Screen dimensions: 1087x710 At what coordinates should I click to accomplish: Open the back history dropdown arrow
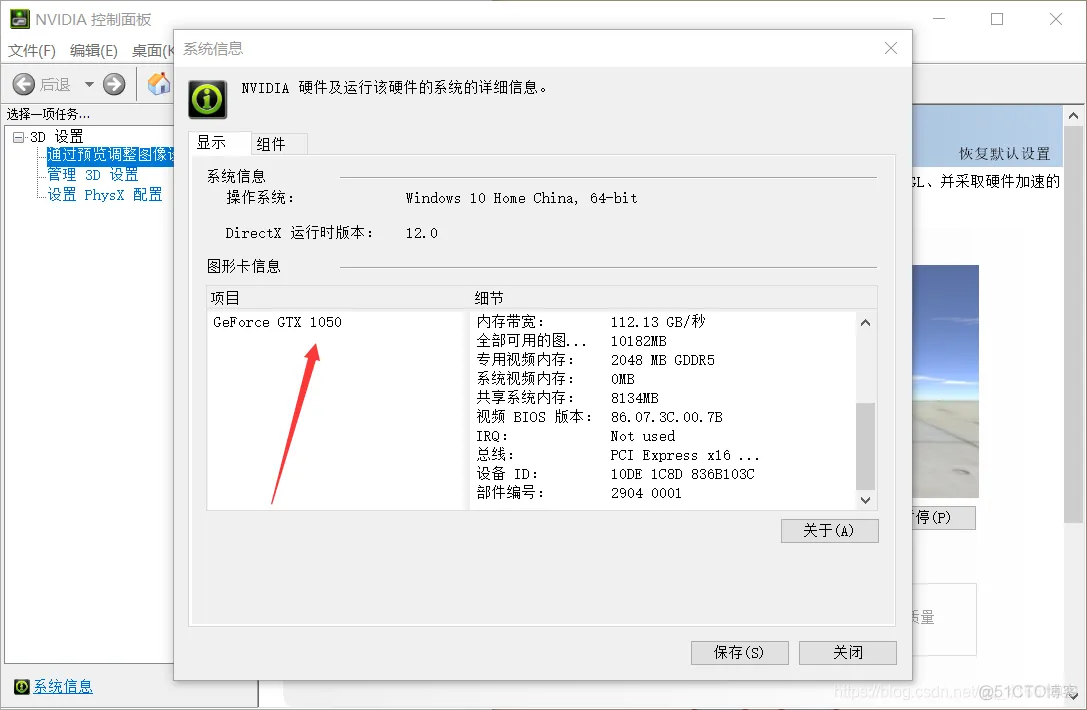[89, 85]
